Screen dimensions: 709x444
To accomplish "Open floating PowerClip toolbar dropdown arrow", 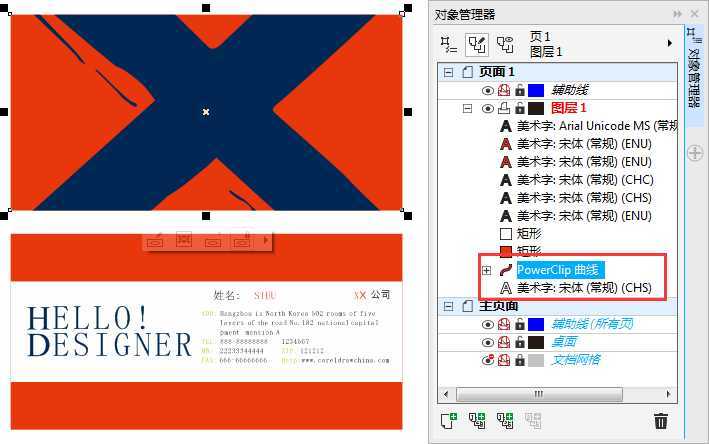I will 266,240.
